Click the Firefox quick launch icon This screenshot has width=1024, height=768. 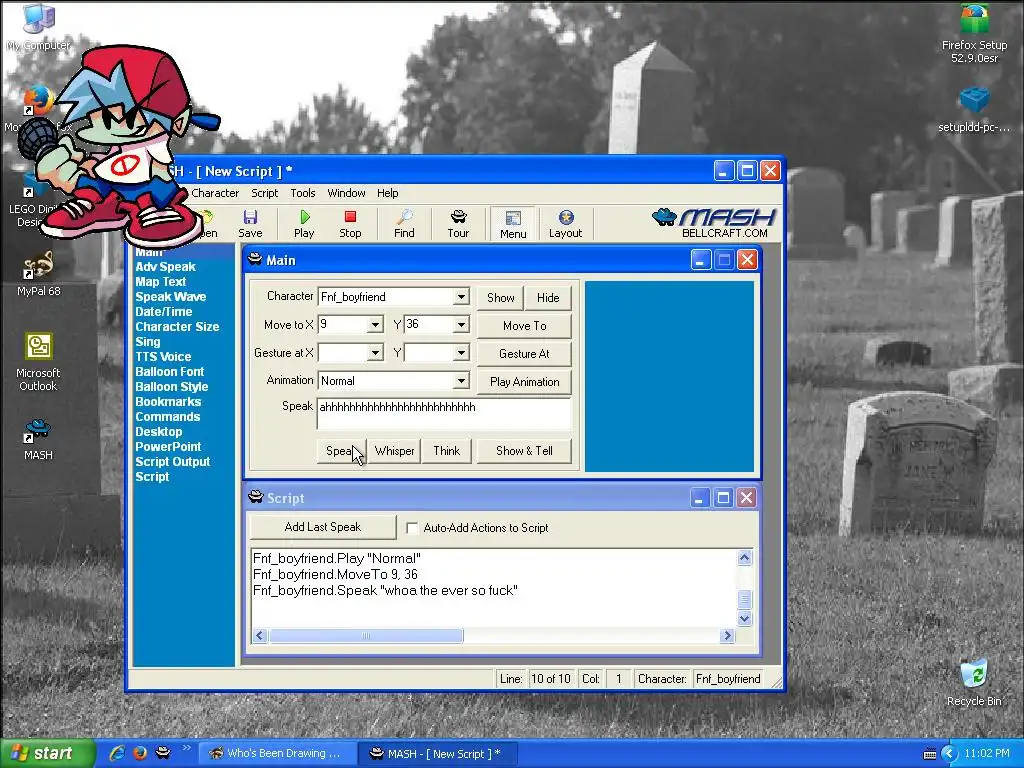(140, 753)
